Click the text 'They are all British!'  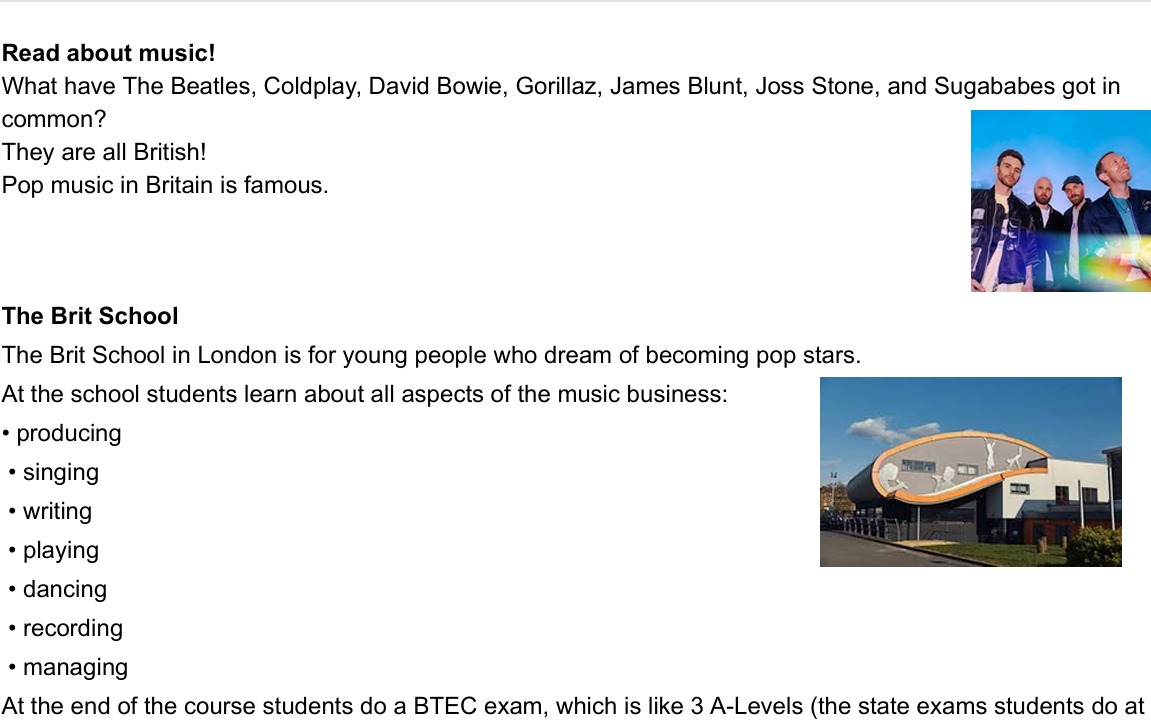pos(104,152)
